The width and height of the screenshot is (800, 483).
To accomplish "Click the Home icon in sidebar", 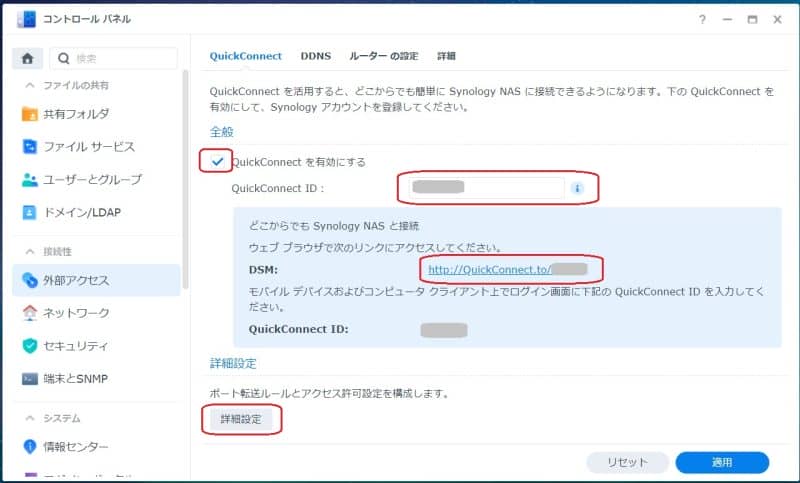I will click(28, 59).
